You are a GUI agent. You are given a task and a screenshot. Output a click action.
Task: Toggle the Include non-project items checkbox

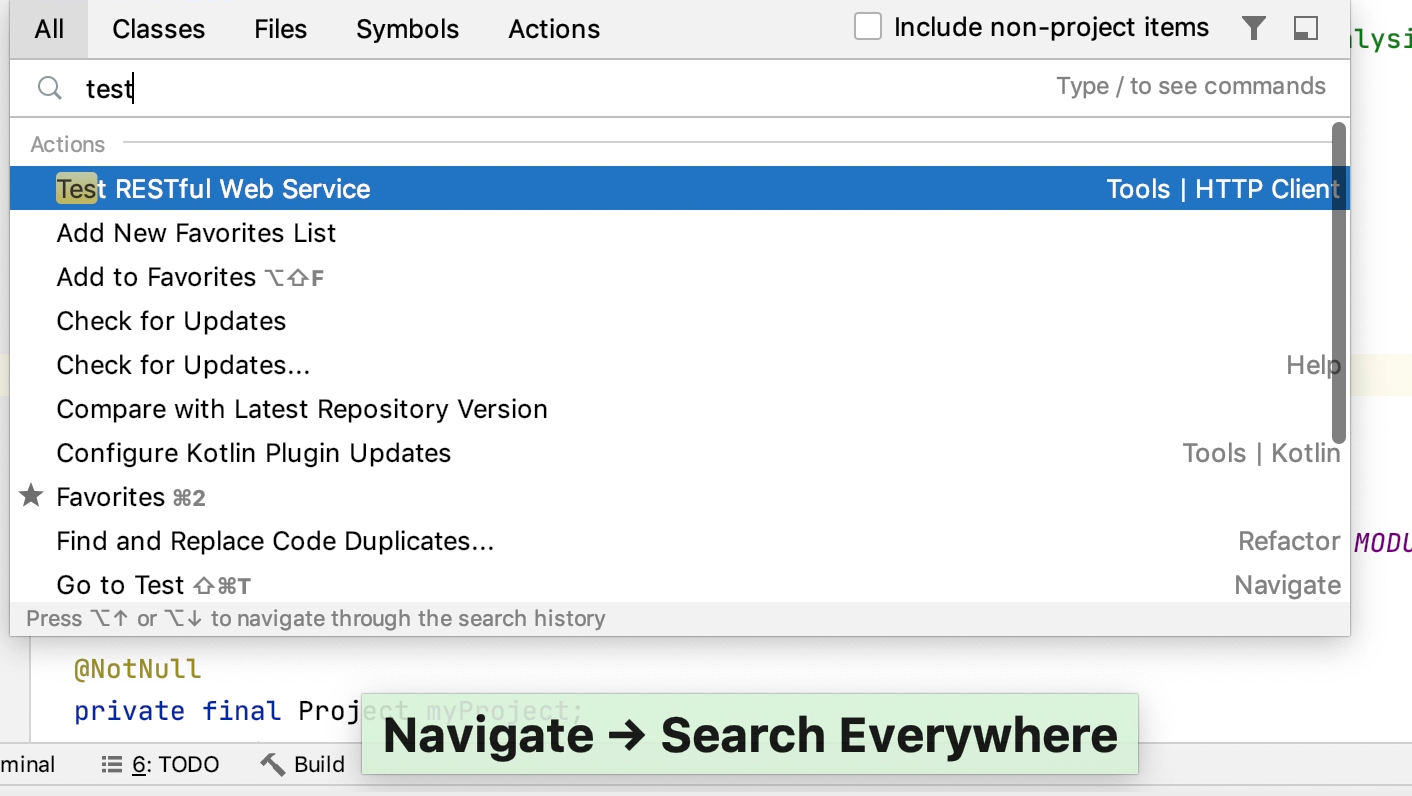[866, 26]
